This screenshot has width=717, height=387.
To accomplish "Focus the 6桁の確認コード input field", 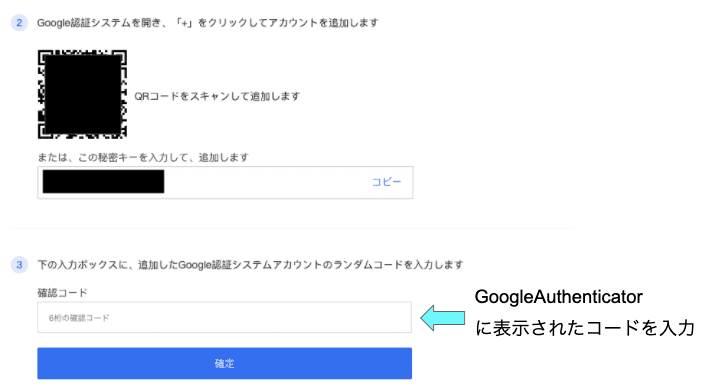I will (225, 317).
